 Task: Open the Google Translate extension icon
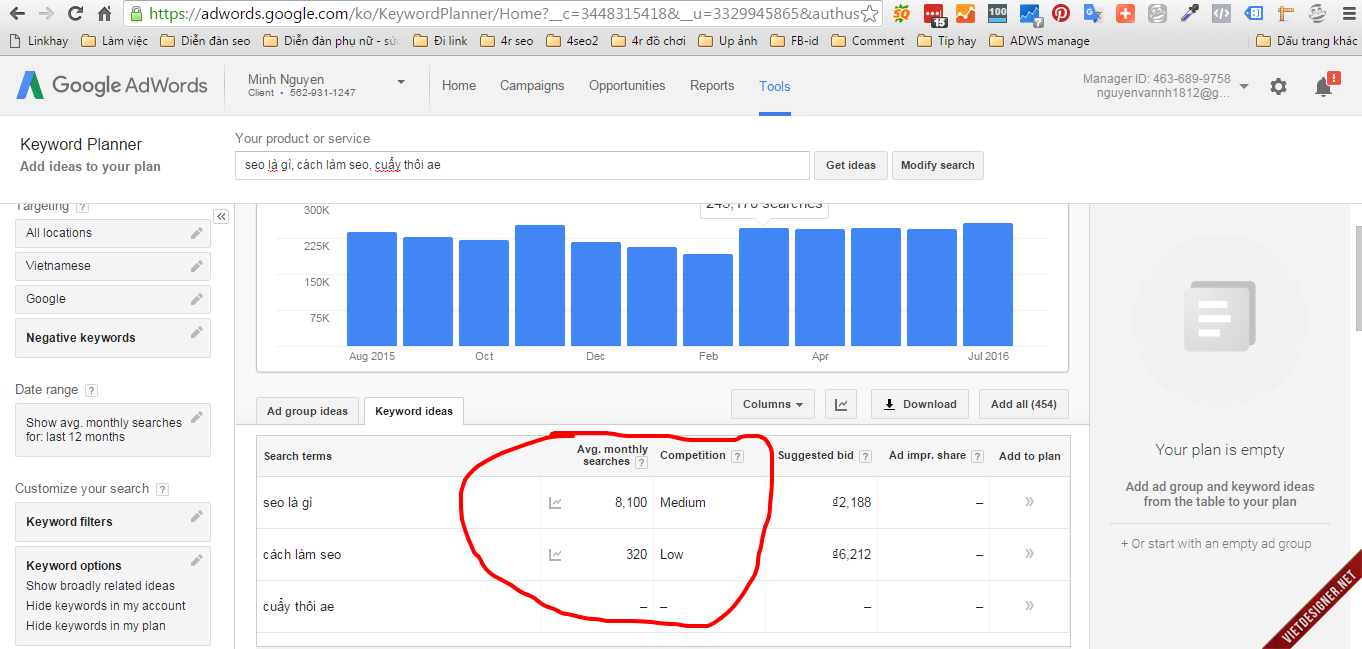coord(1093,14)
